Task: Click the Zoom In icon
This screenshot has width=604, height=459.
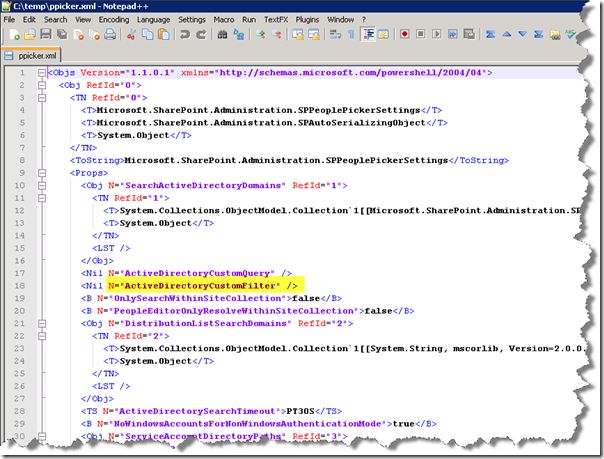Action: (x=261, y=35)
